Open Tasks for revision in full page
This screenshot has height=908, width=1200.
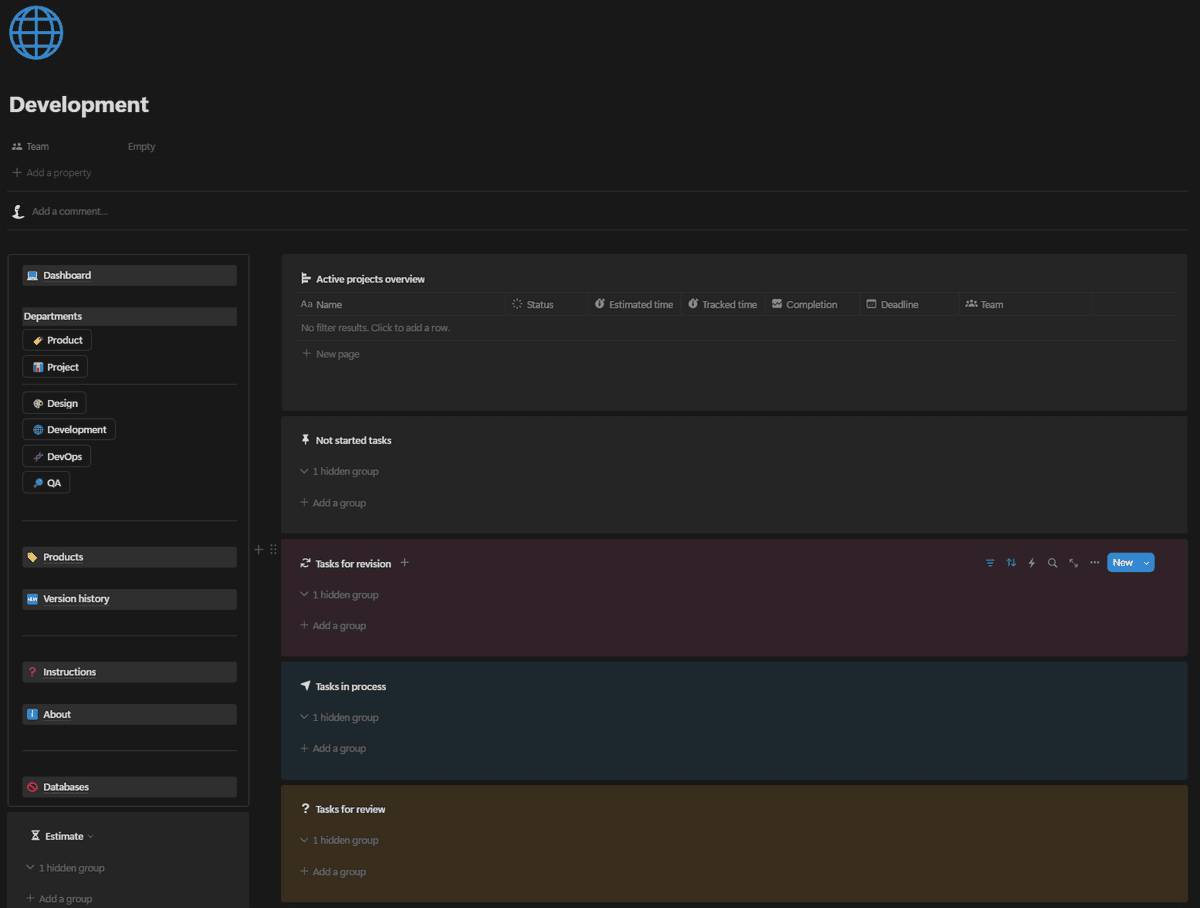point(1073,563)
